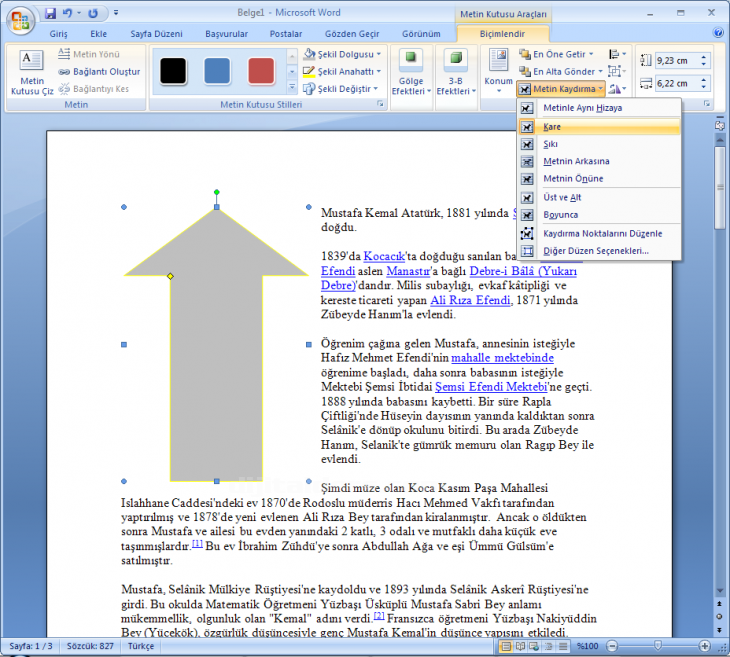
Task: Open Şemsi Efendi Mektebi link
Action: pos(491,387)
